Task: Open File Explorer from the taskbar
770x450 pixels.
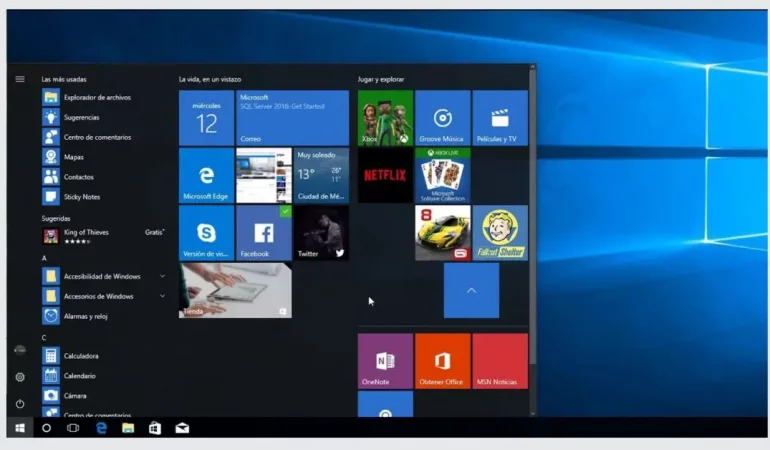Action: click(x=128, y=428)
